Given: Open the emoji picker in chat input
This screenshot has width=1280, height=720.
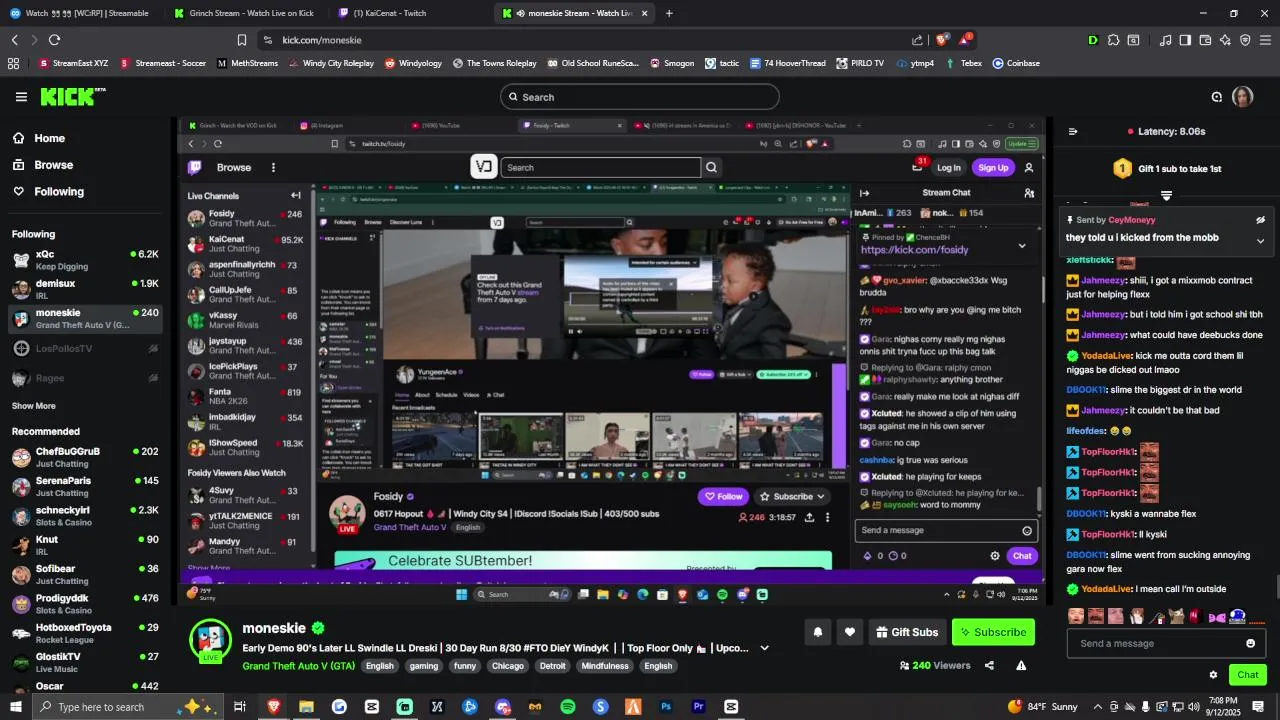Looking at the screenshot, I should pyautogui.click(x=1250, y=644).
